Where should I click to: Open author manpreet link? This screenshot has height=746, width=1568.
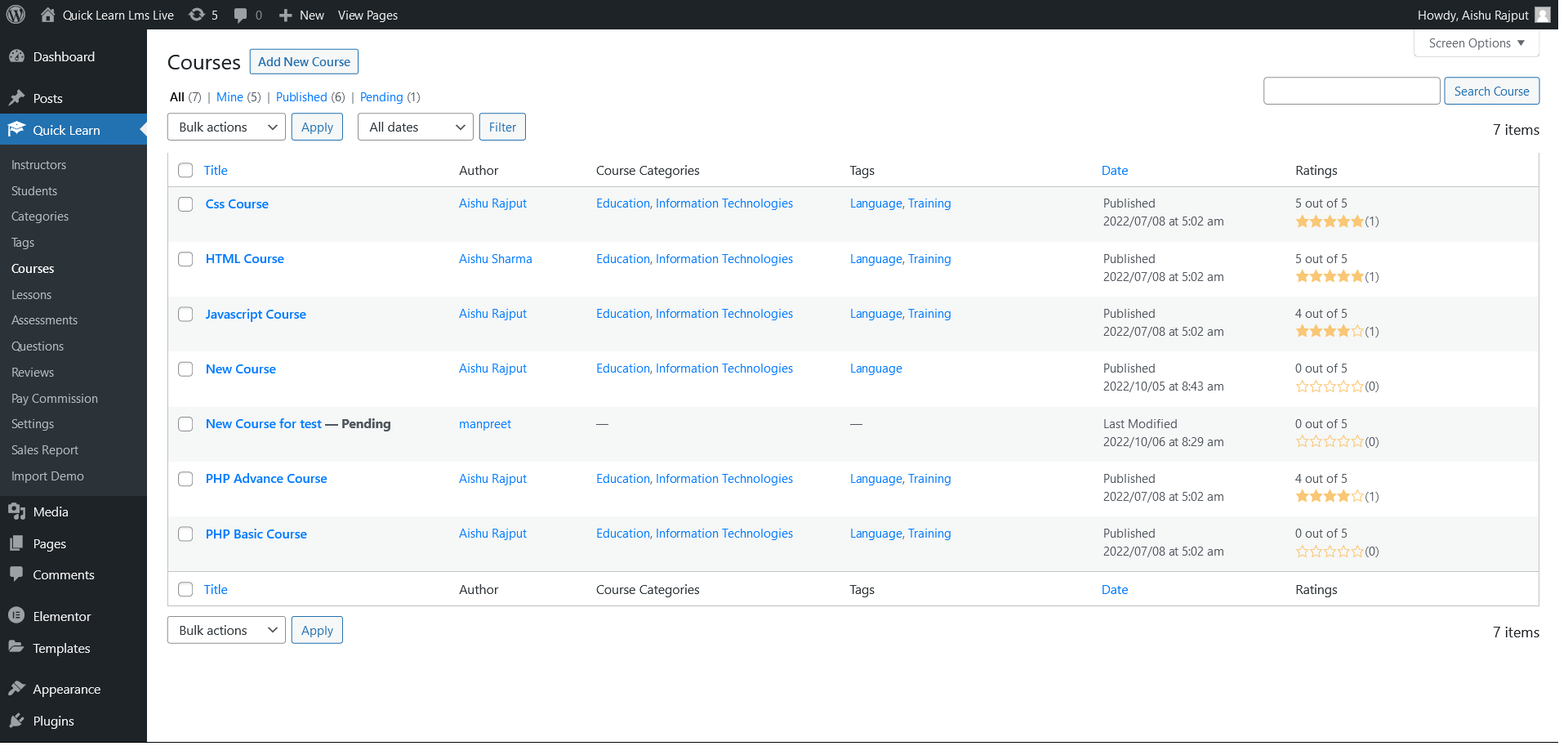point(485,423)
